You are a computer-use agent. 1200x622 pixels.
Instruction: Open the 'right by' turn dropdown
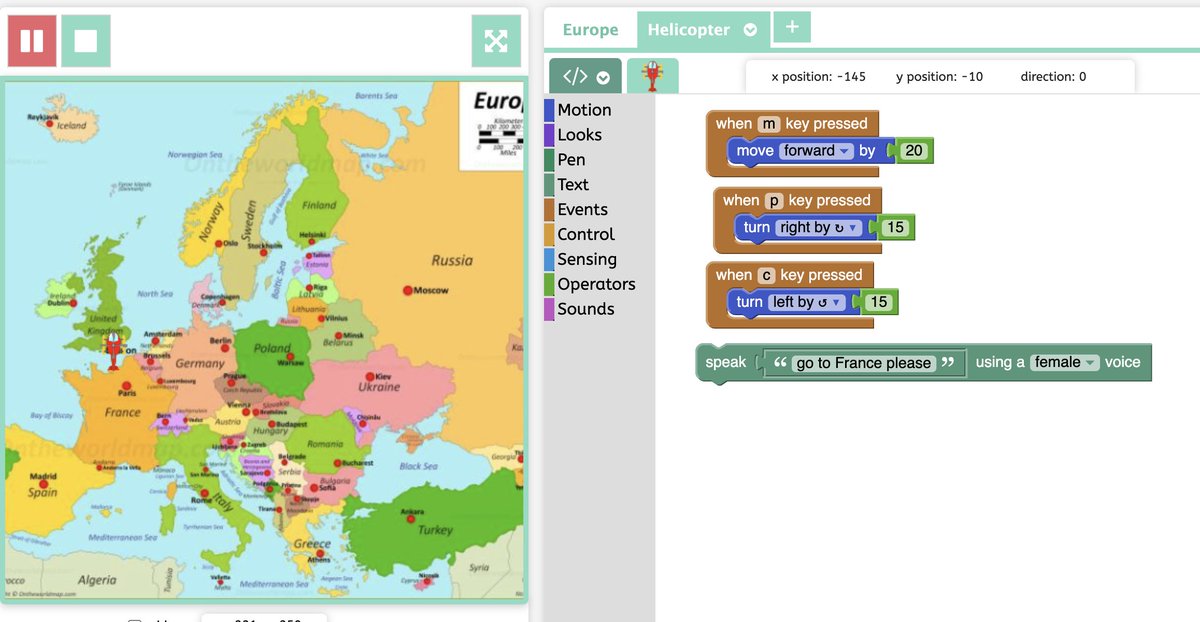click(x=818, y=228)
